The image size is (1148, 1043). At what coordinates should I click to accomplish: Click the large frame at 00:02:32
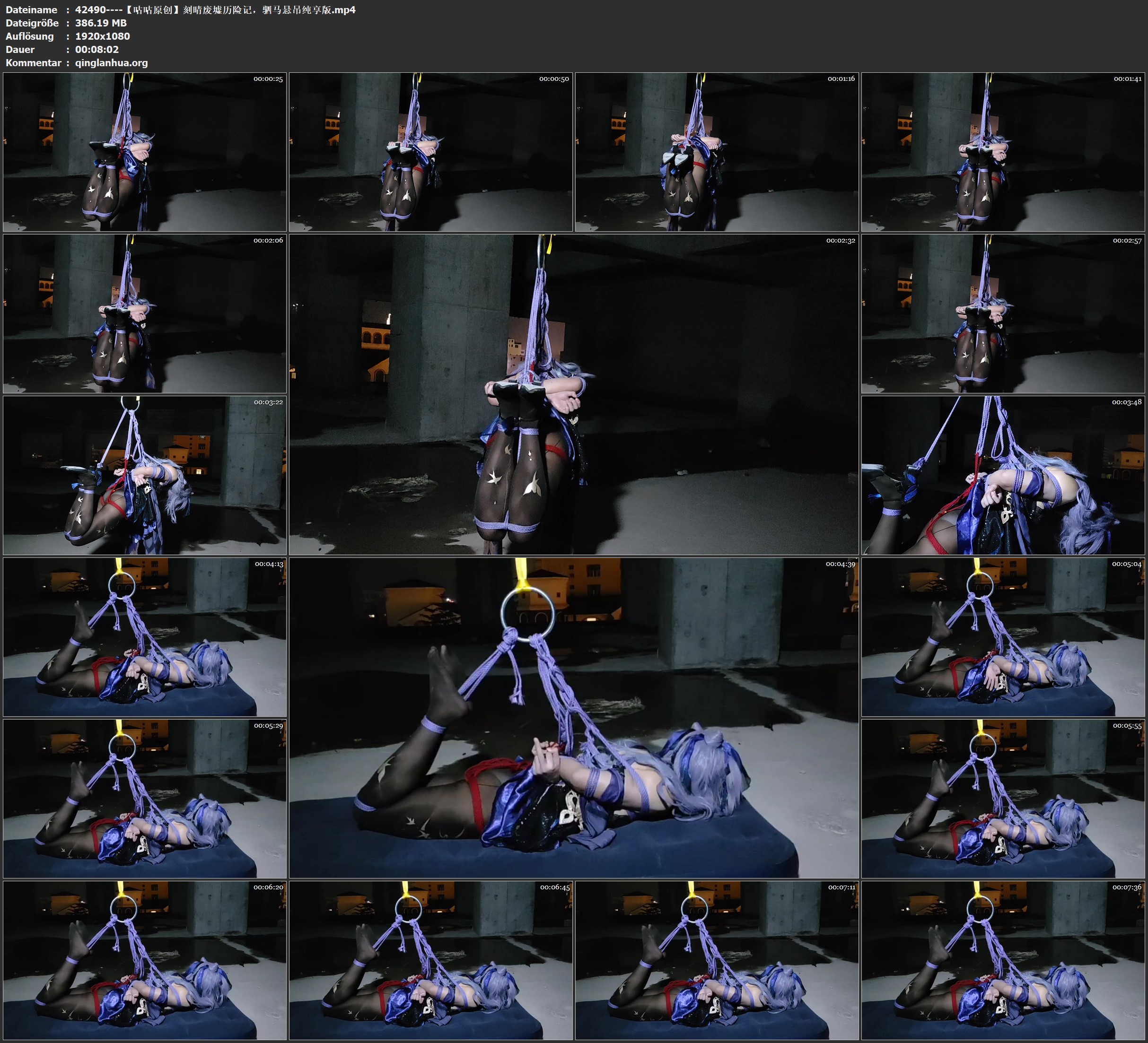click(573, 394)
